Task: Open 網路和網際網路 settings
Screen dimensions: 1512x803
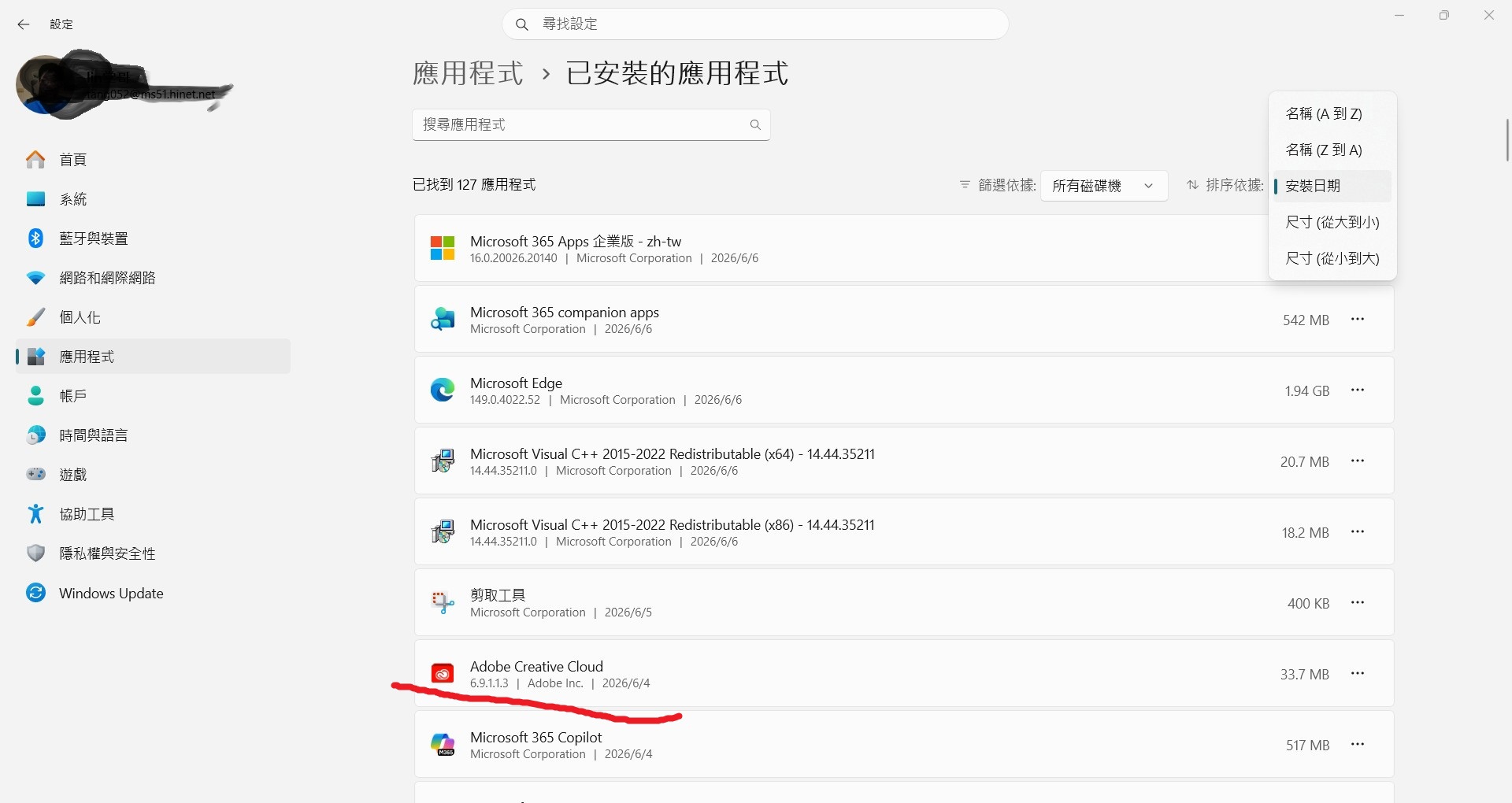Action: click(154, 278)
